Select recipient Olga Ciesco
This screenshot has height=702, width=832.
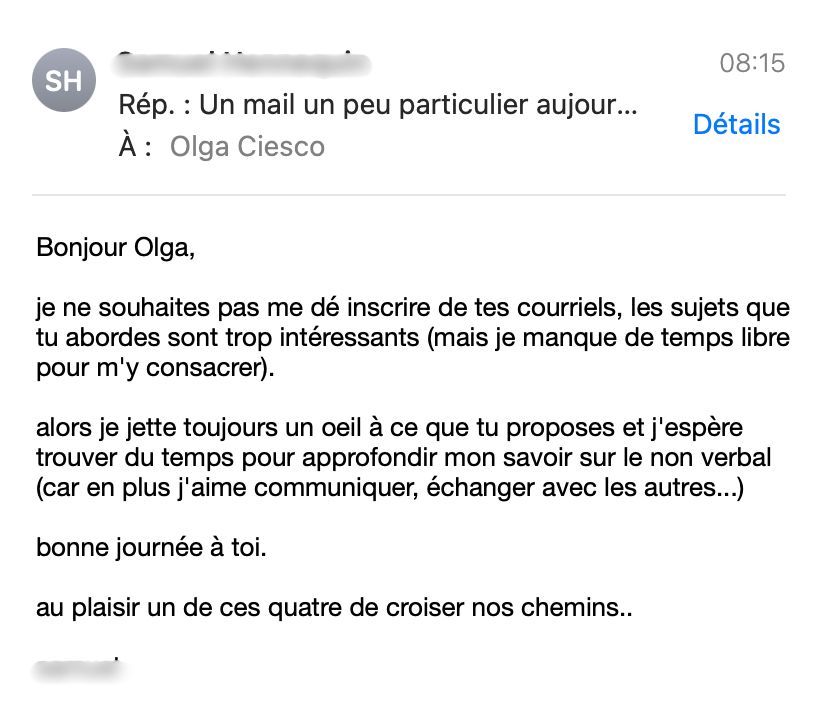point(247,147)
